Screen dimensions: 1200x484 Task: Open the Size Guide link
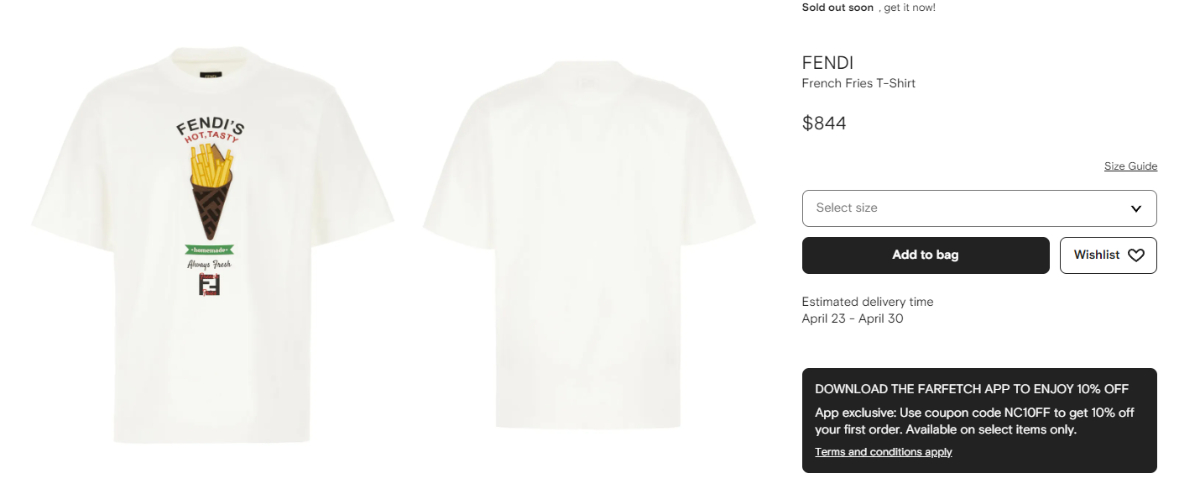(x=1130, y=166)
